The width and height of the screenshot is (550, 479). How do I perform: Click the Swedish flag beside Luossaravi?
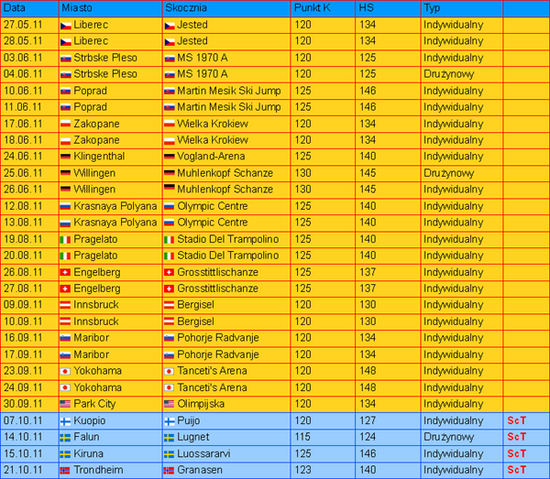(x=169, y=454)
